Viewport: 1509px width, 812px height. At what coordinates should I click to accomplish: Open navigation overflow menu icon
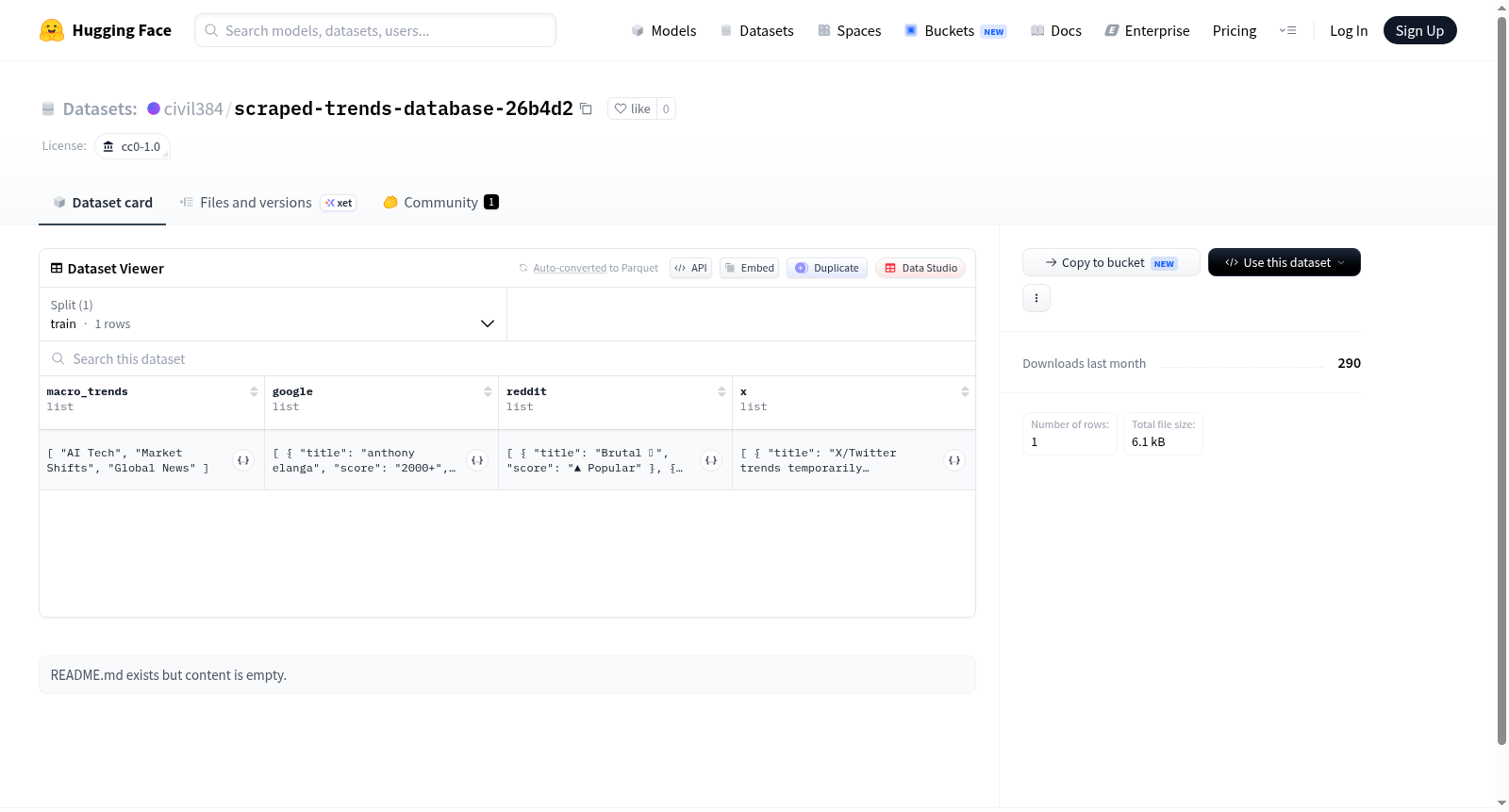coord(1287,30)
